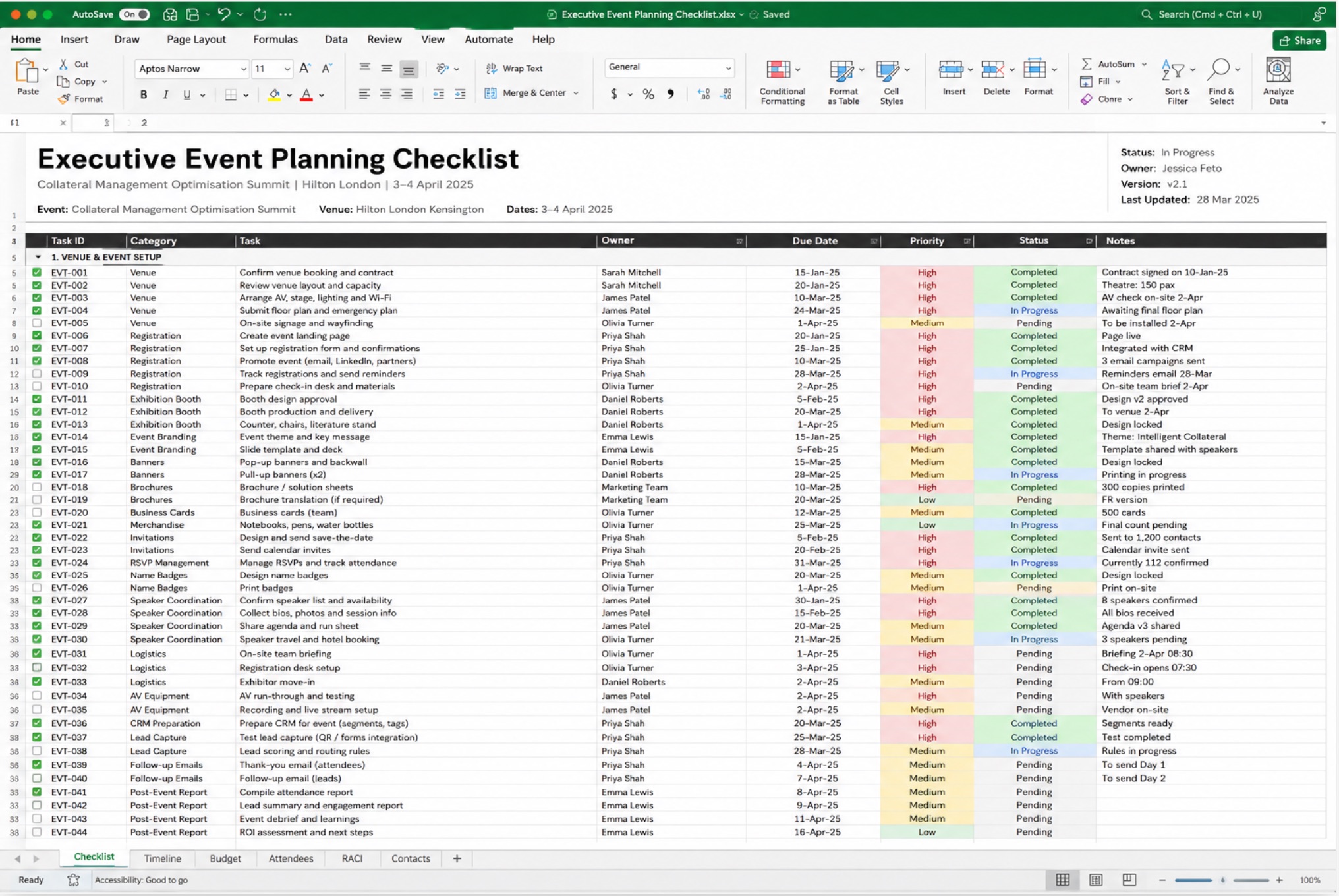Click the Delete cells icon
The width and height of the screenshot is (1339, 896).
992,69
